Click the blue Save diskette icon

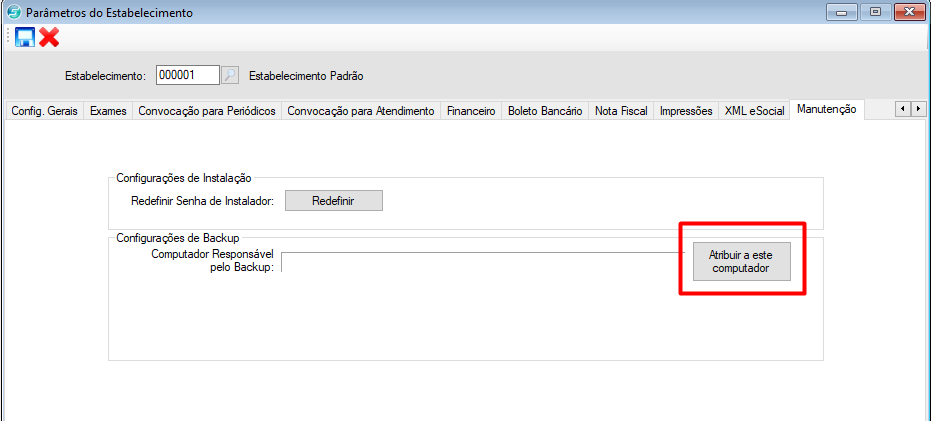point(25,37)
